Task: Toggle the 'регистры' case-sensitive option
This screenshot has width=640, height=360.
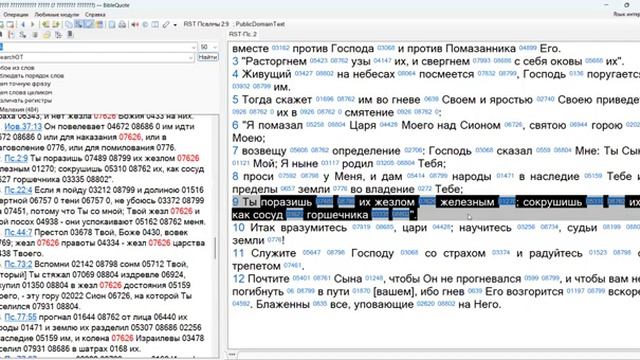Action: 26,100
